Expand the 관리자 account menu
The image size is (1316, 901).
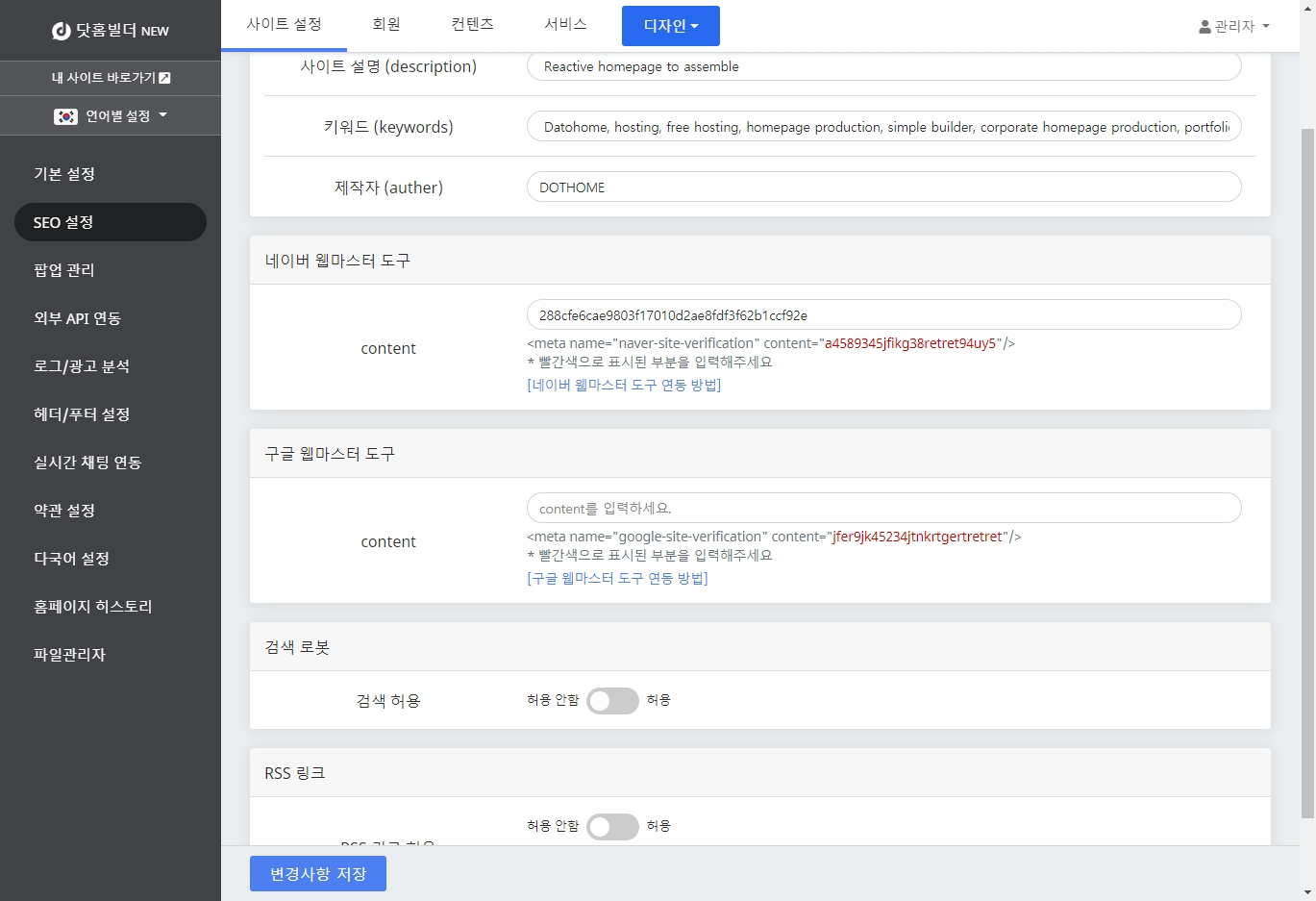point(1234,27)
